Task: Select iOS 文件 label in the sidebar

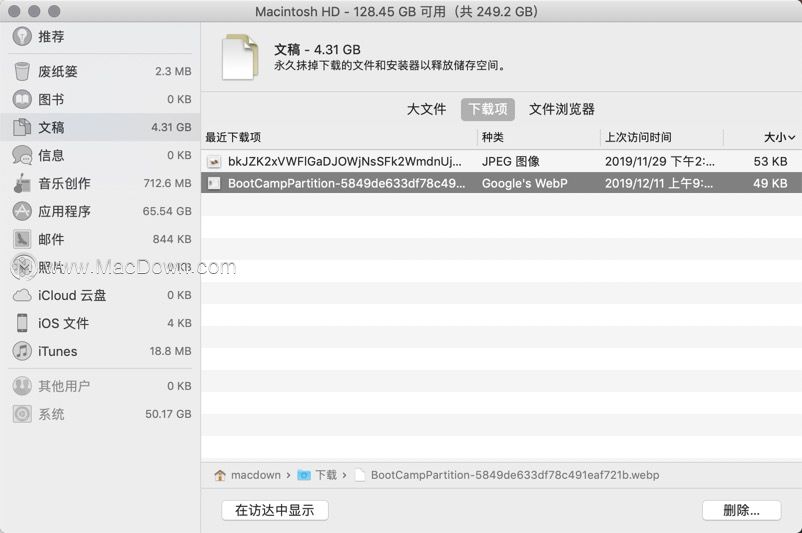Action: (x=63, y=323)
